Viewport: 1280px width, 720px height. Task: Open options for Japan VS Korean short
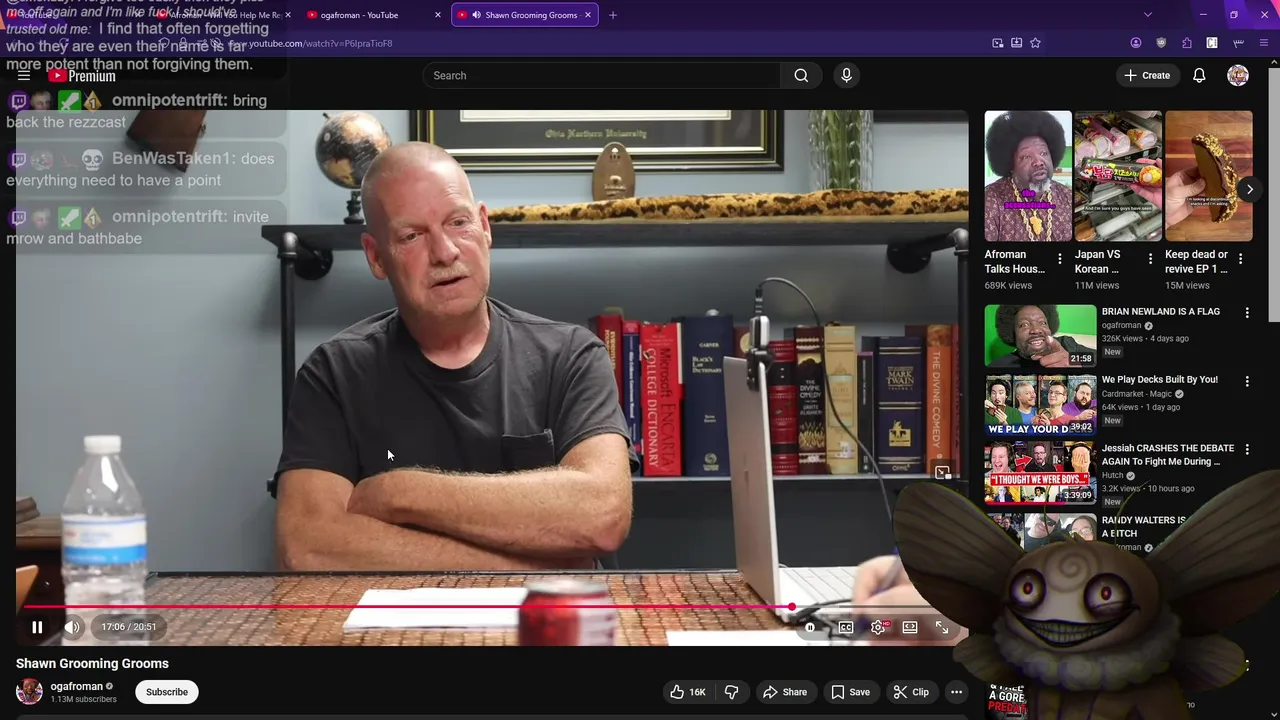pyautogui.click(x=1150, y=259)
